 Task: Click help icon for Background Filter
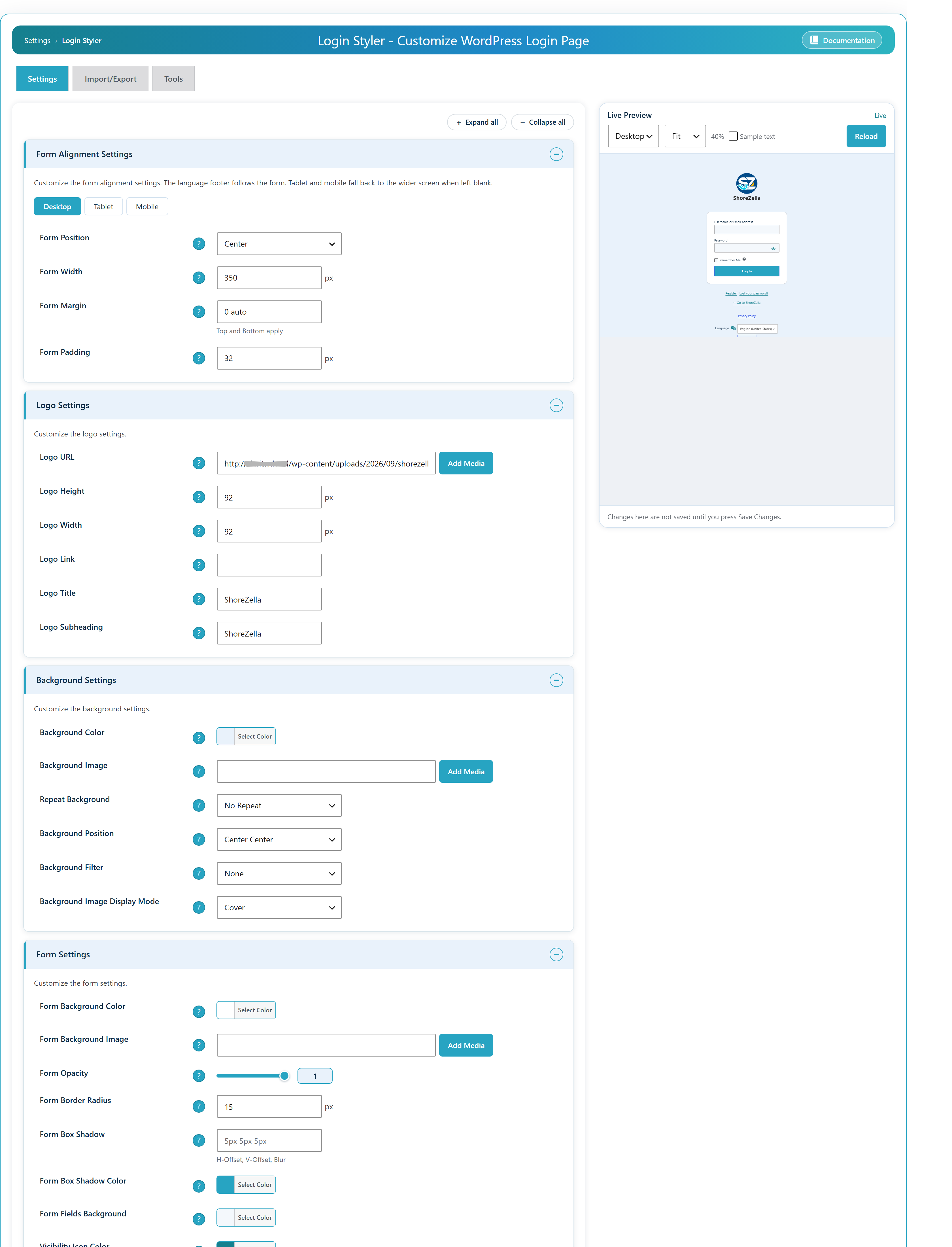point(199,873)
